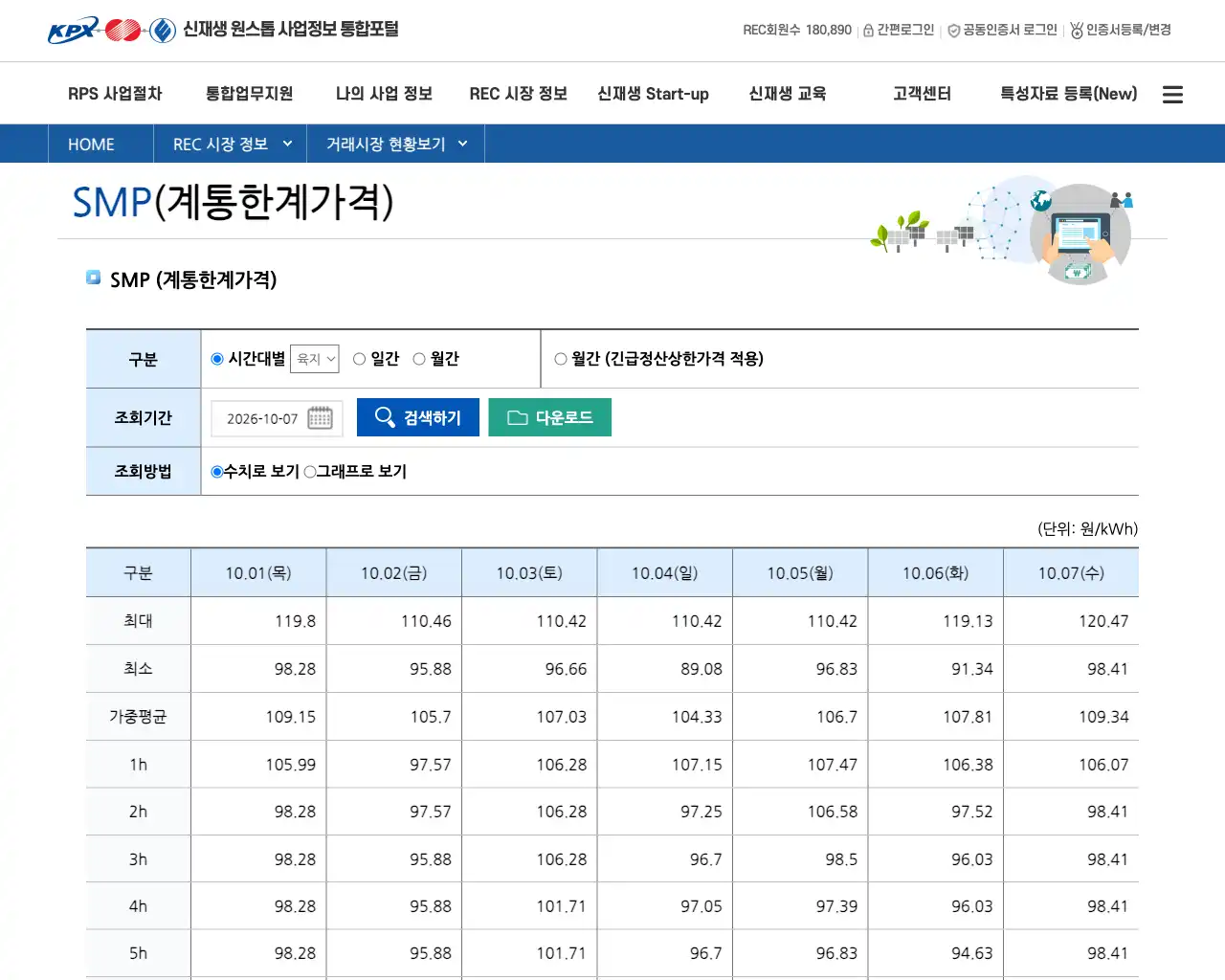Click the 3h row label
The image size is (1225, 980).
click(x=138, y=859)
